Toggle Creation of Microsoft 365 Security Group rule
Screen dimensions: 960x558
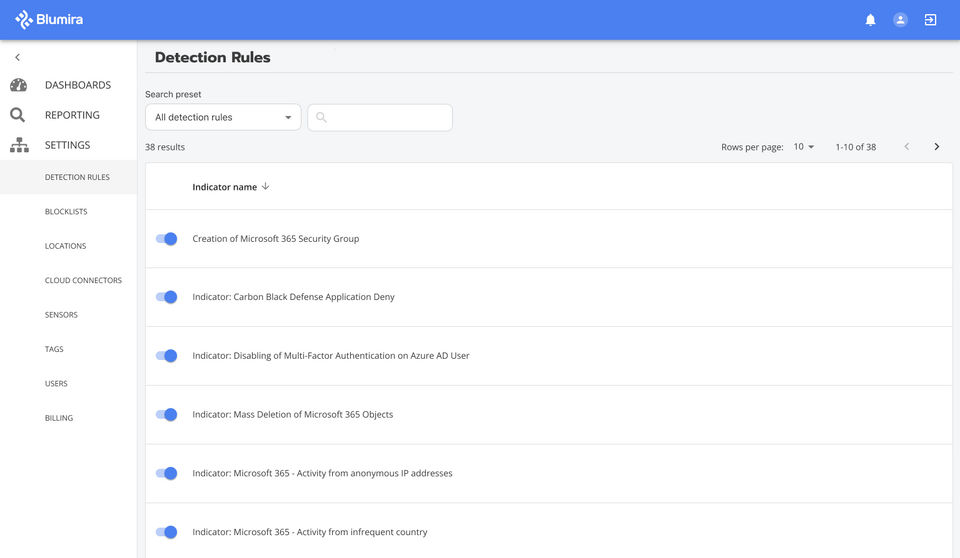pyautogui.click(x=167, y=238)
